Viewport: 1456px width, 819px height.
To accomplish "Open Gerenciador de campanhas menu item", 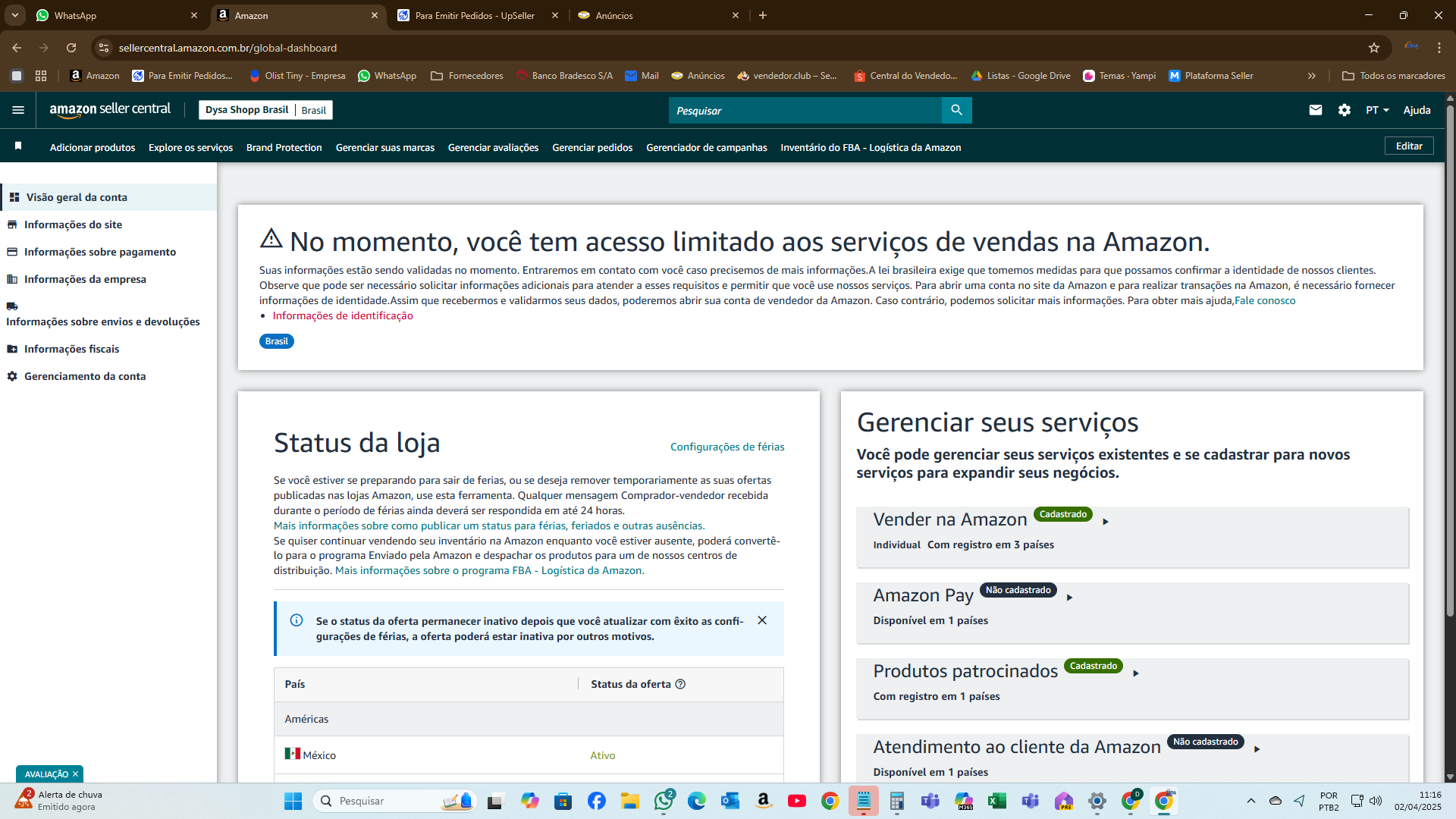I will pyautogui.click(x=707, y=147).
